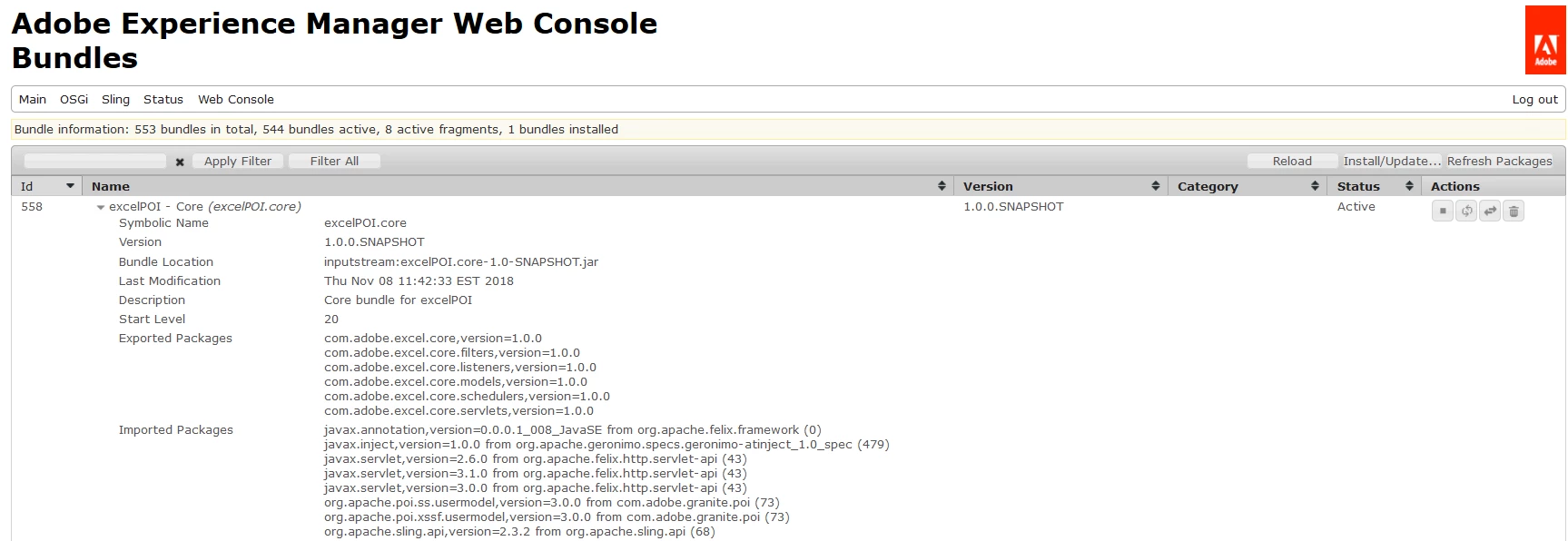Click the Bundle Location jar value
Screen dimensions: 1568x541
[461, 262]
